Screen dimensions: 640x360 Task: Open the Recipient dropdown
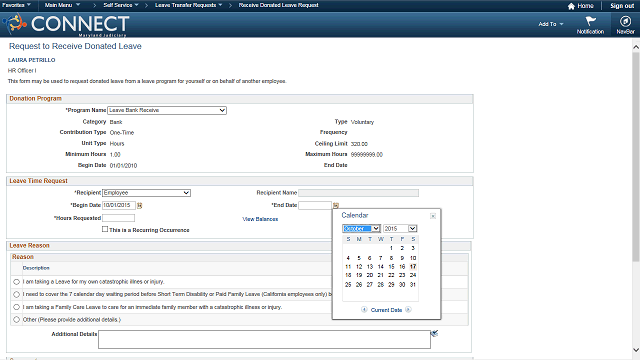point(146,193)
